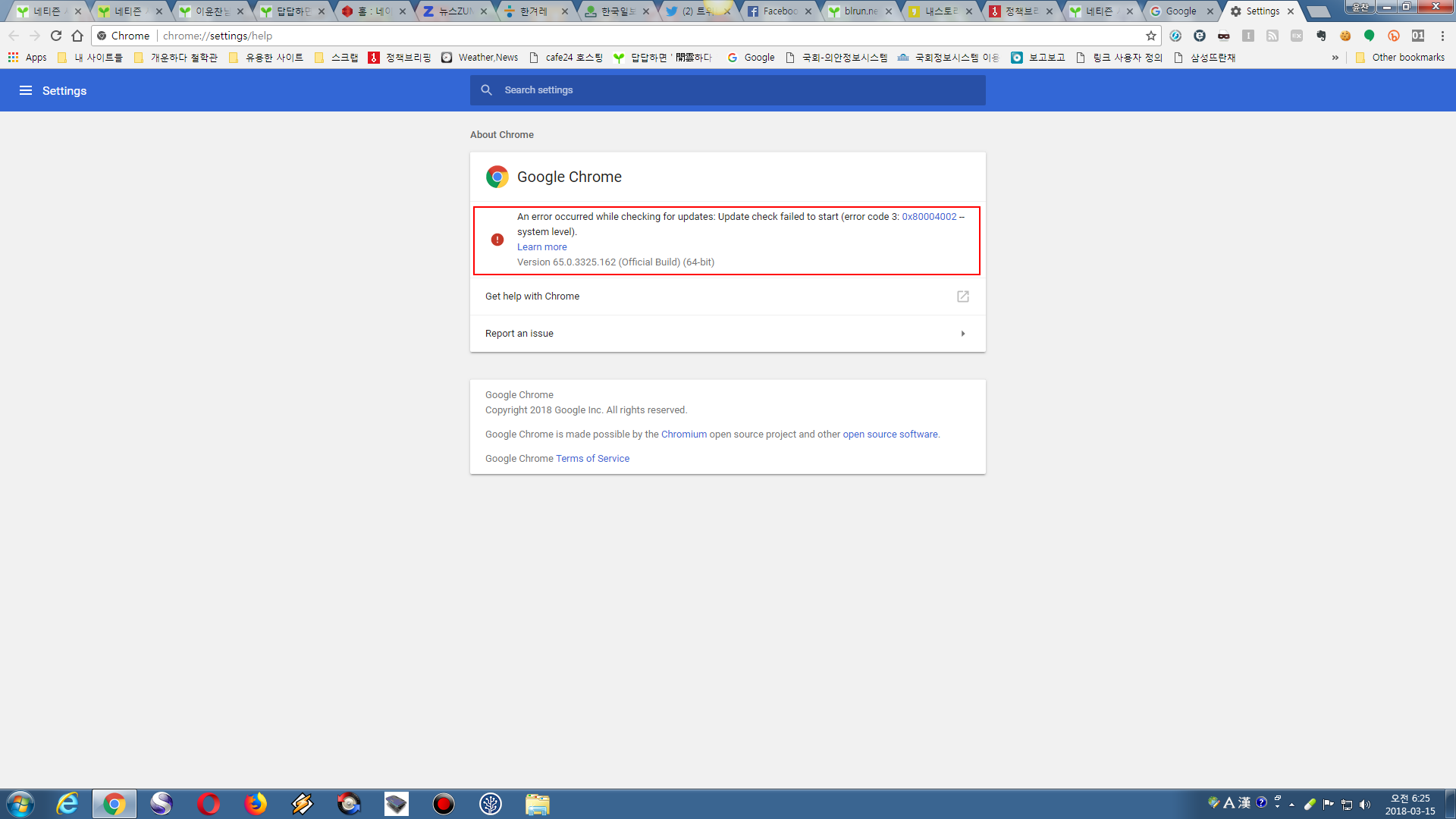The width and height of the screenshot is (1456, 819).
Task: Click the RSS feed extension icon
Action: tap(1272, 36)
